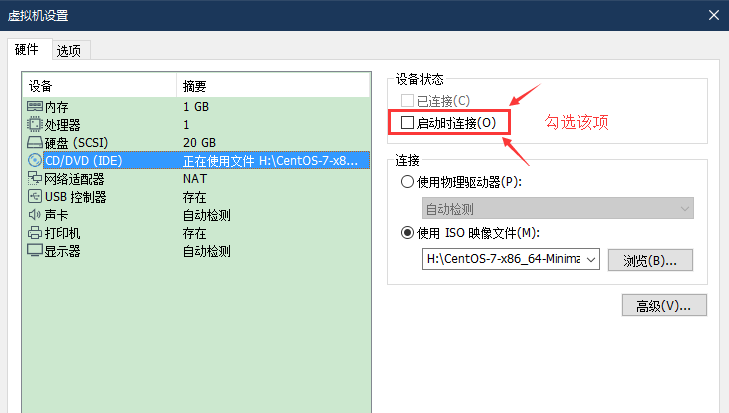Select the 内存 row label
Viewport: 729px width, 413px height.
(57, 107)
